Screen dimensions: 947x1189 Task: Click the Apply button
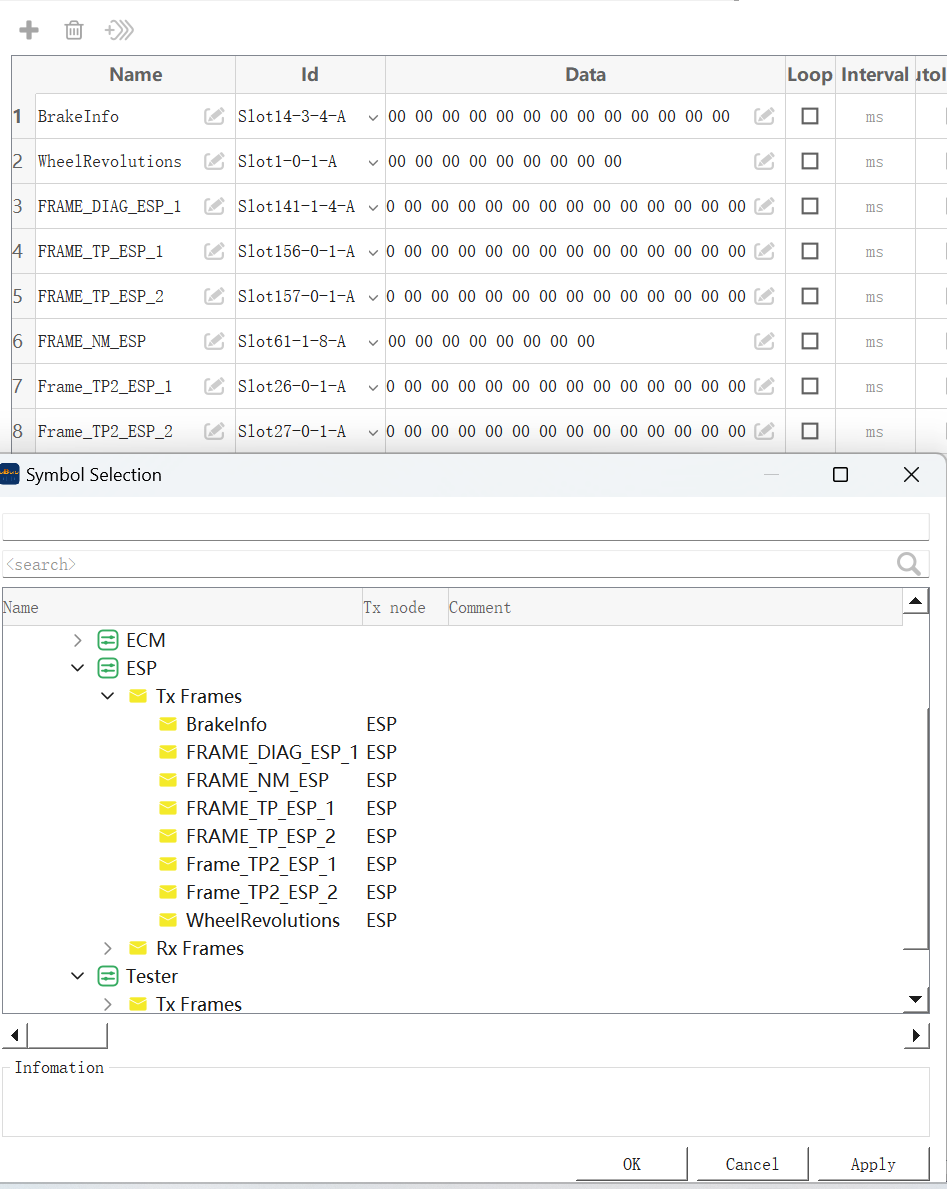[x=873, y=1164]
